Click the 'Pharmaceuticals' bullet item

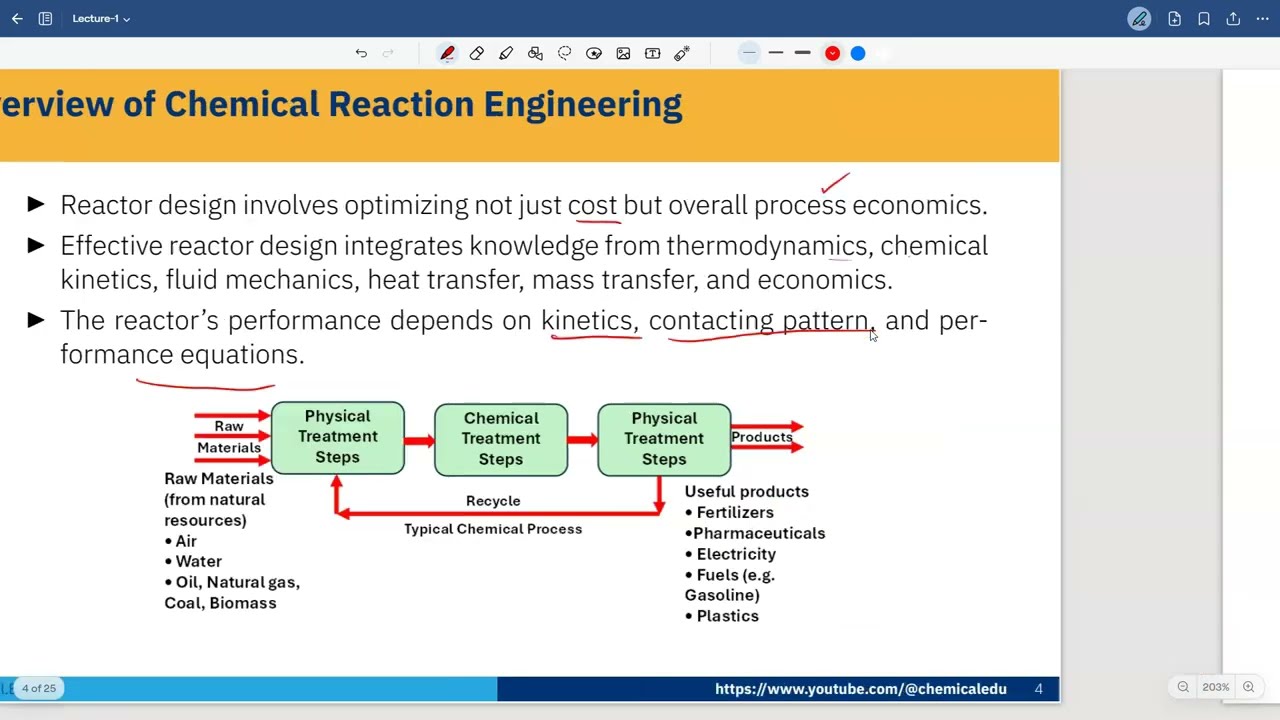tap(755, 533)
